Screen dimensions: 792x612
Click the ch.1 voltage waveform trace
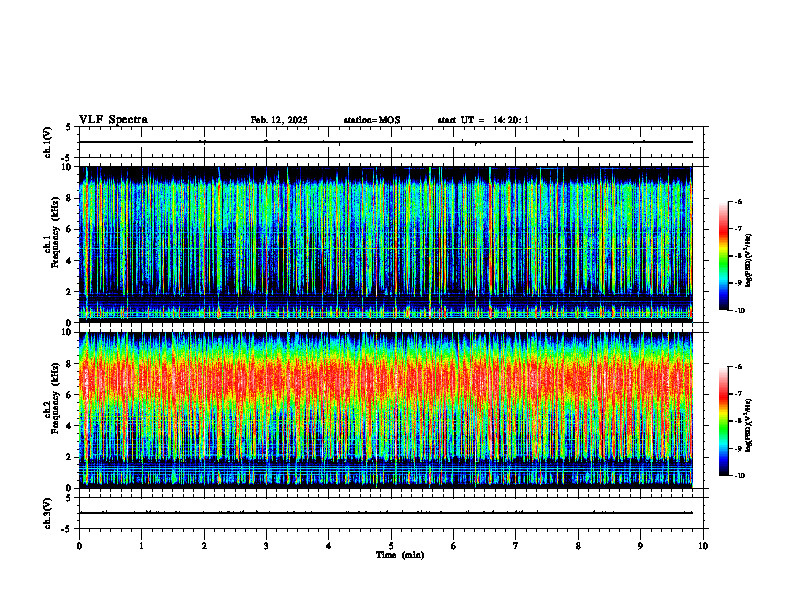385,142
